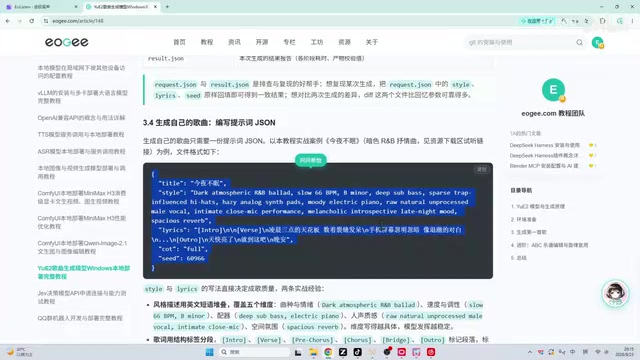
Task: Click the taskbar search box
Action: coord(254,352)
